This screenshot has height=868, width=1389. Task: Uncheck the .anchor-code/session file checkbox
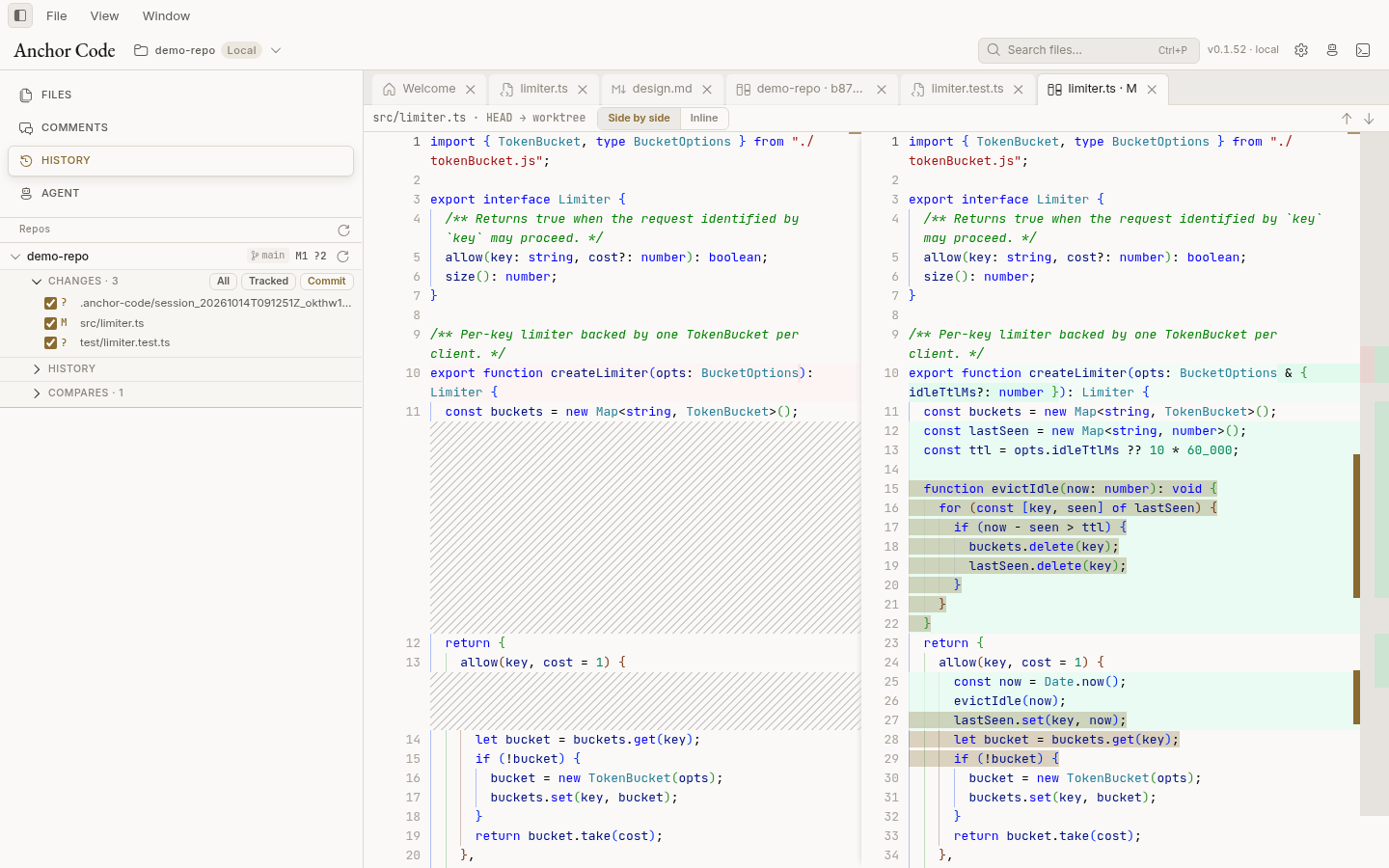(x=51, y=303)
